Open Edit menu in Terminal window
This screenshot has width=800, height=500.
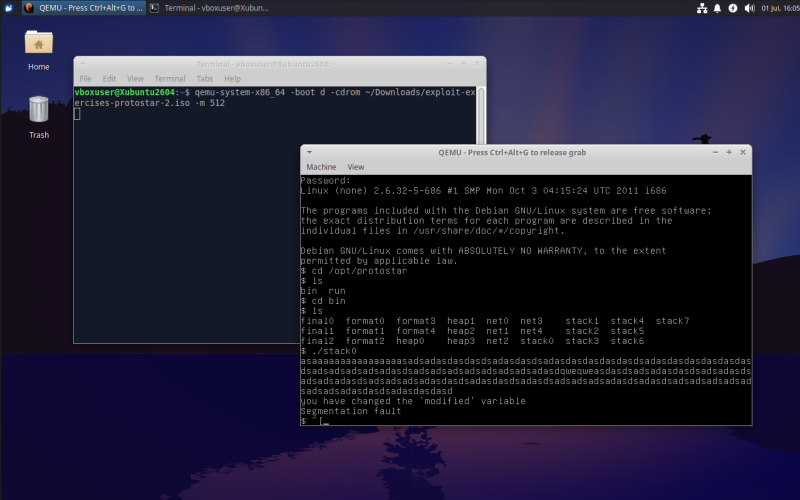(109, 79)
